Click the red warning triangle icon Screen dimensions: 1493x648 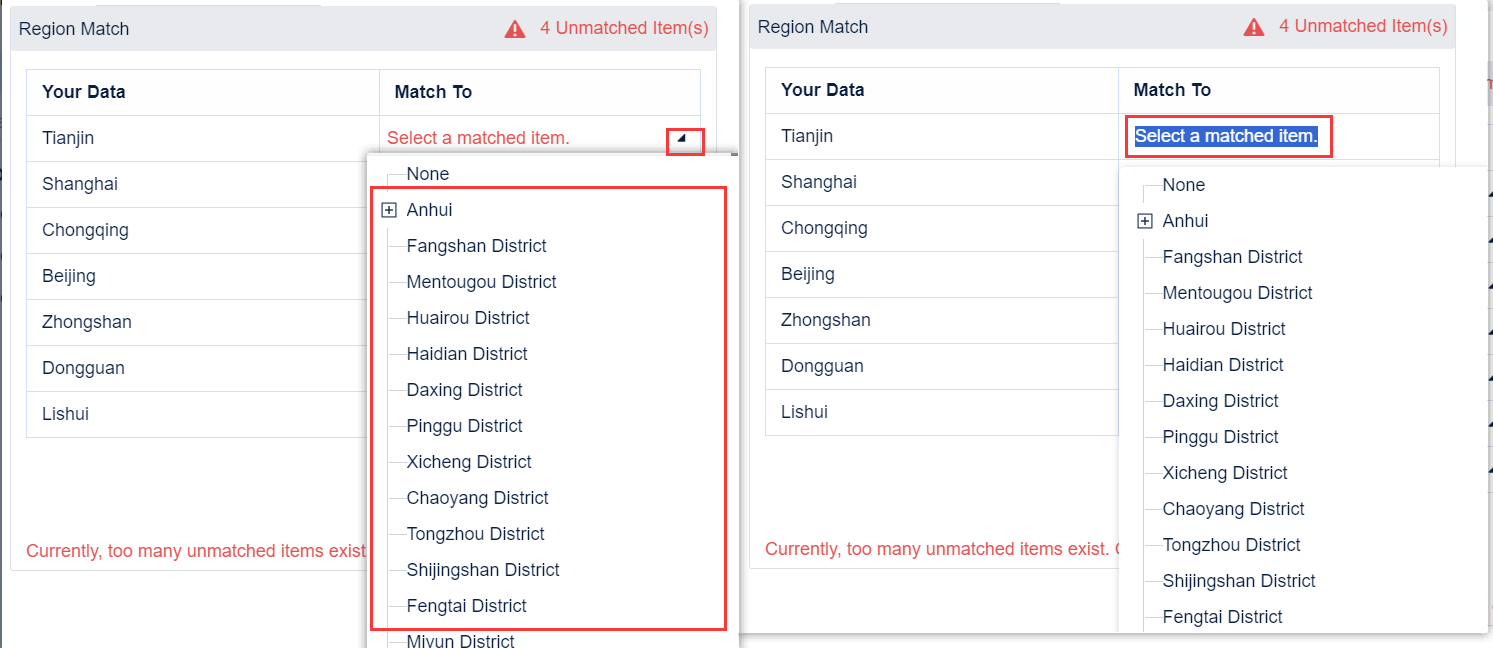click(514, 28)
